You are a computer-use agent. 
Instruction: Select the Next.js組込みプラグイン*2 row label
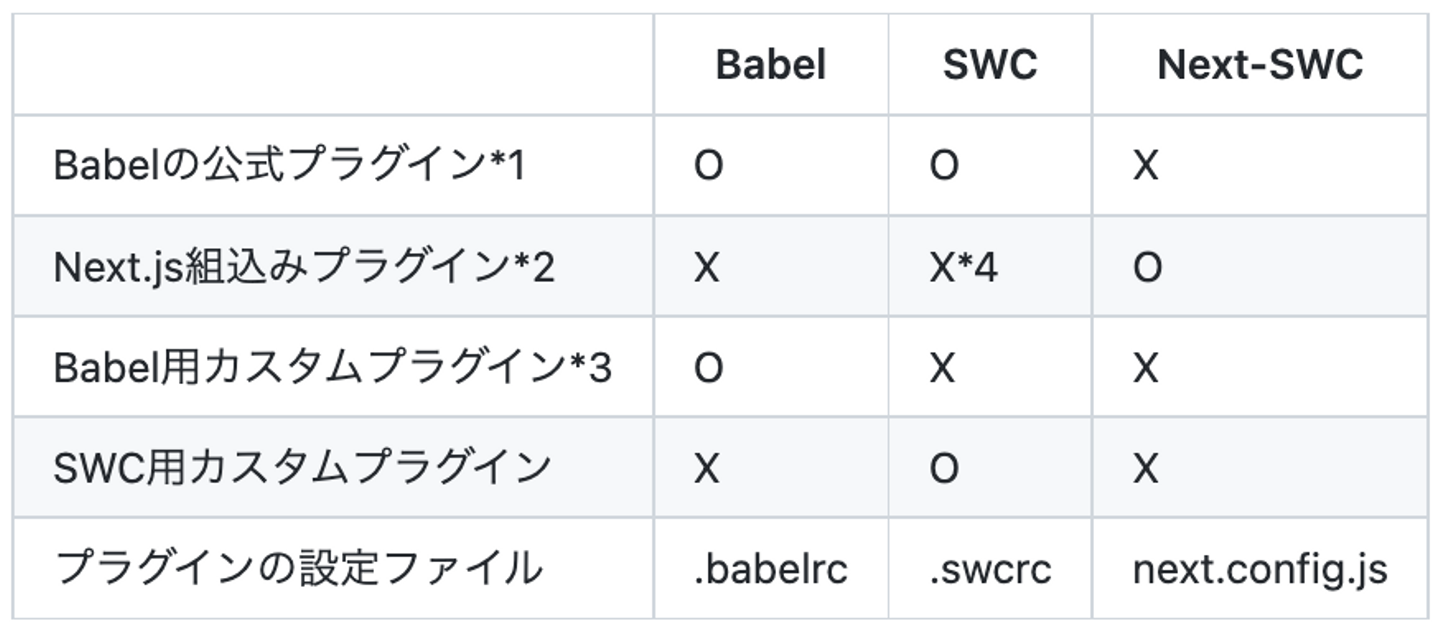(303, 267)
